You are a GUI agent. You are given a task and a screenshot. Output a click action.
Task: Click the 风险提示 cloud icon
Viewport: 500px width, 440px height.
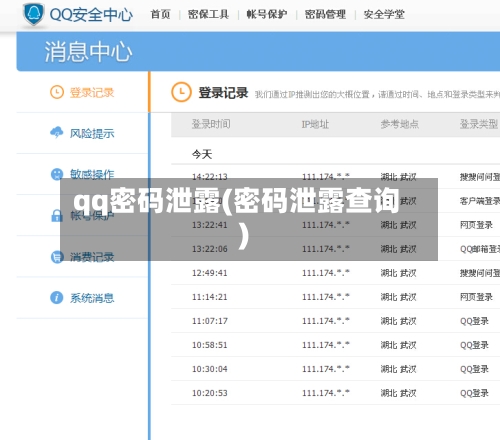tap(57, 132)
